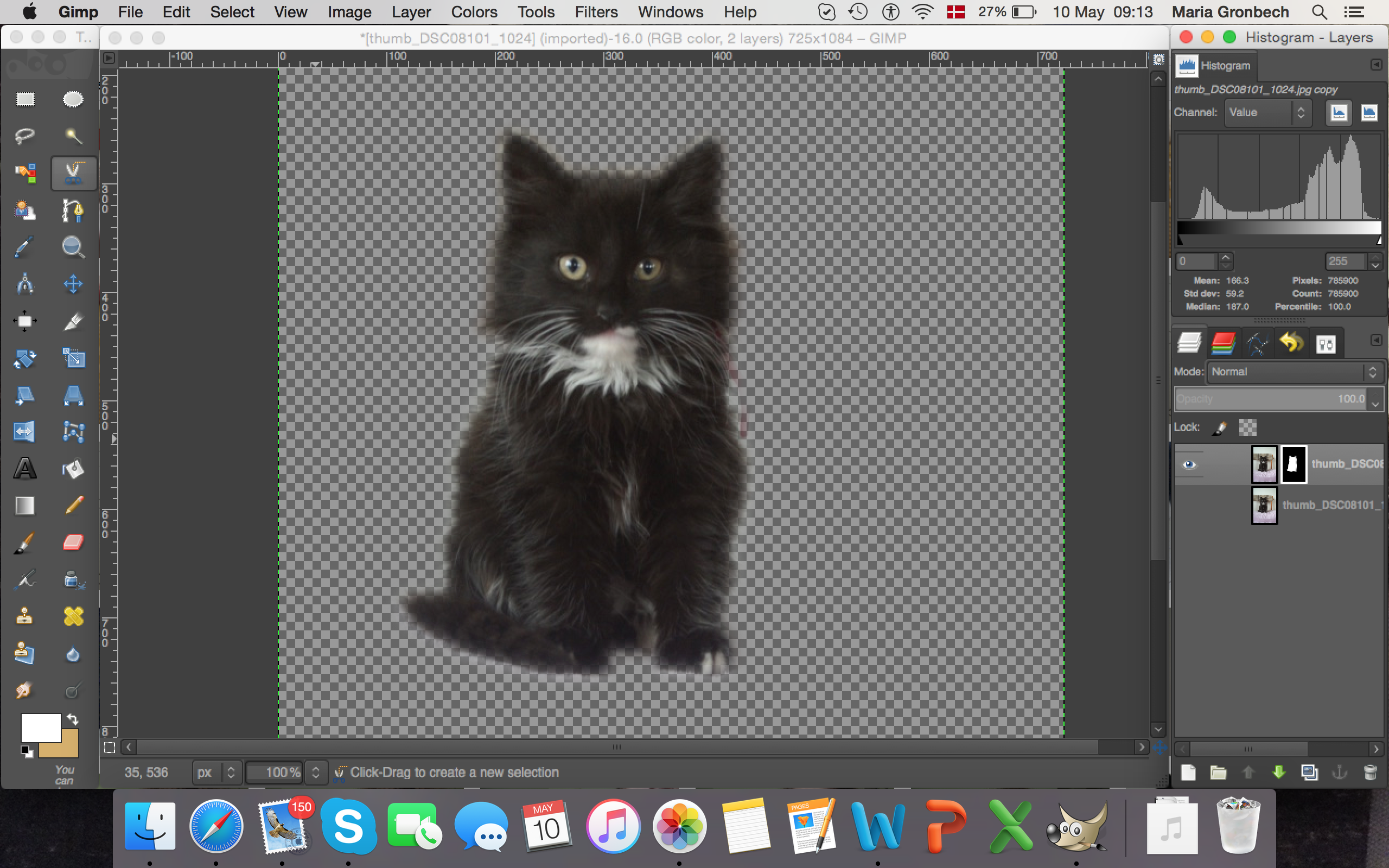Enable the lock alpha channel toggle
Image resolution: width=1389 pixels, height=868 pixels.
pos(1248,427)
